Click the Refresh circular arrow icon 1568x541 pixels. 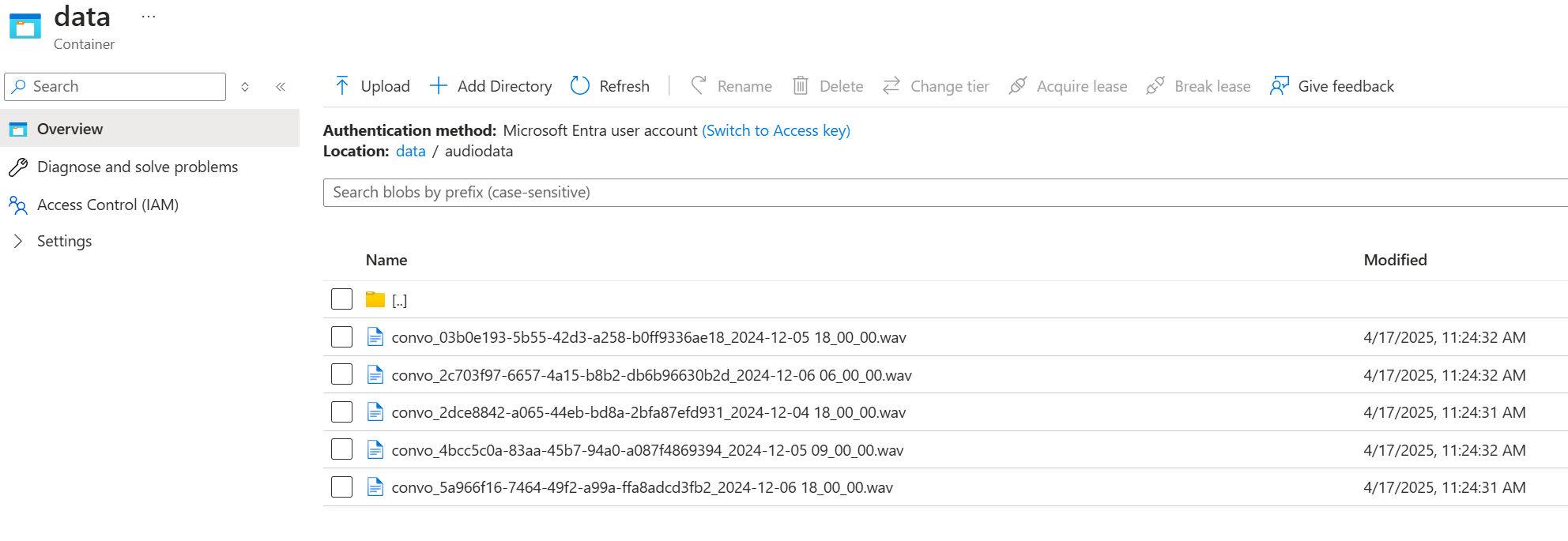pyautogui.click(x=580, y=86)
